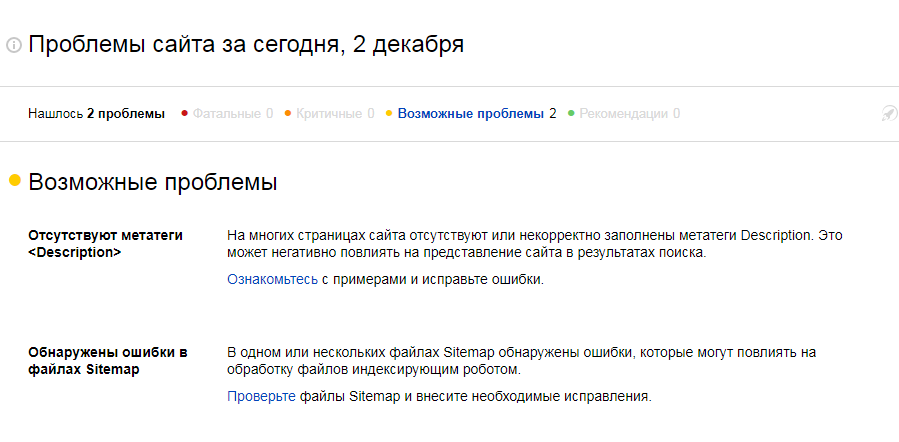
Task: Click the Sitemap errors explanation paragraph
Action: click(521, 361)
